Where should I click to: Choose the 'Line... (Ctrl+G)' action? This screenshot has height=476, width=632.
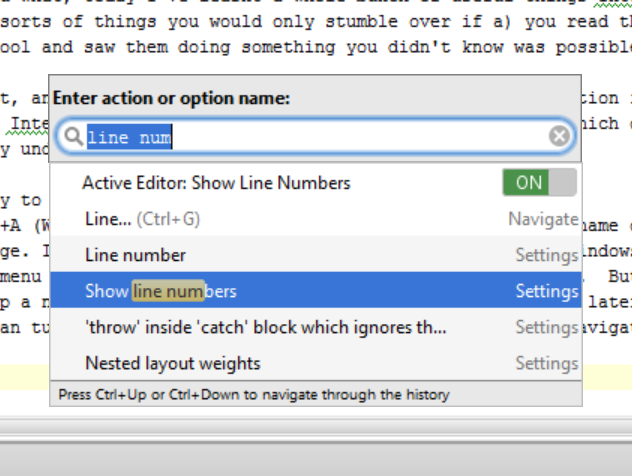[x=142, y=219]
